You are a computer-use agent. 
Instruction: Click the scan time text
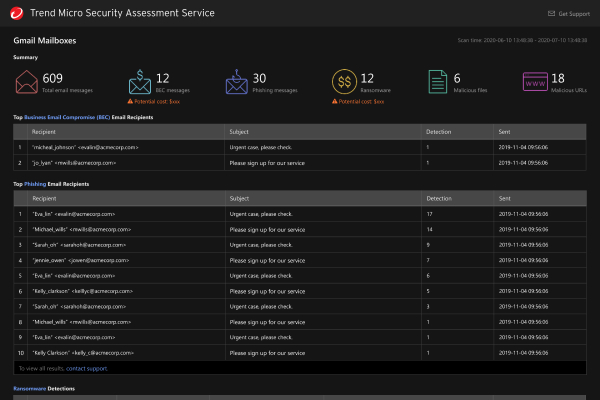[x=522, y=40]
